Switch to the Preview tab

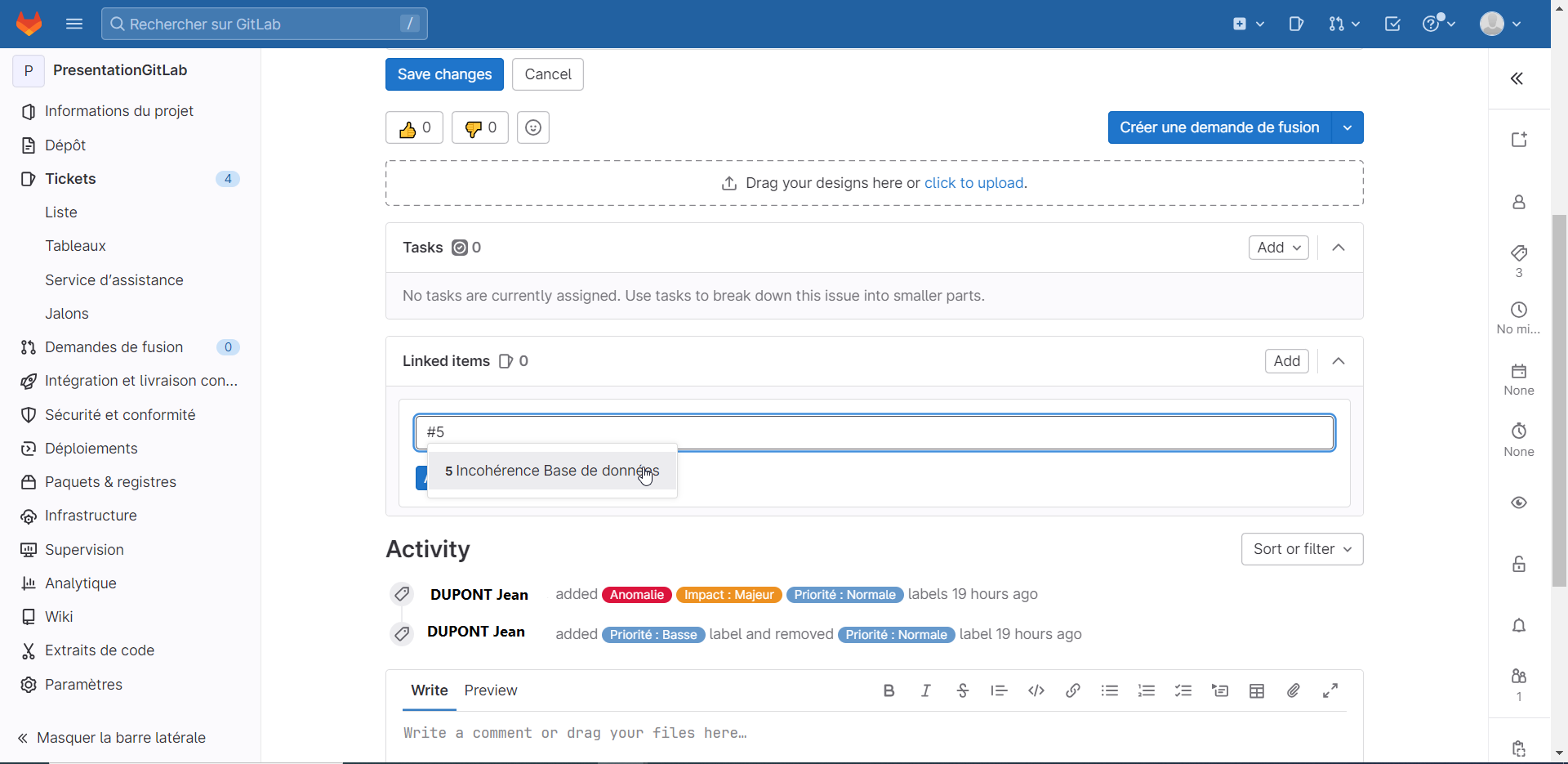pyautogui.click(x=491, y=690)
